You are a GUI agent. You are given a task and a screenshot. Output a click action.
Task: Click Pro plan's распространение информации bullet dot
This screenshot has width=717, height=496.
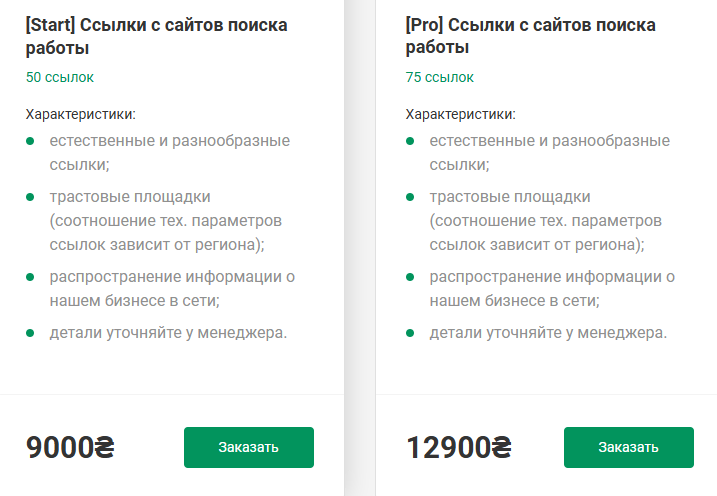point(411,277)
